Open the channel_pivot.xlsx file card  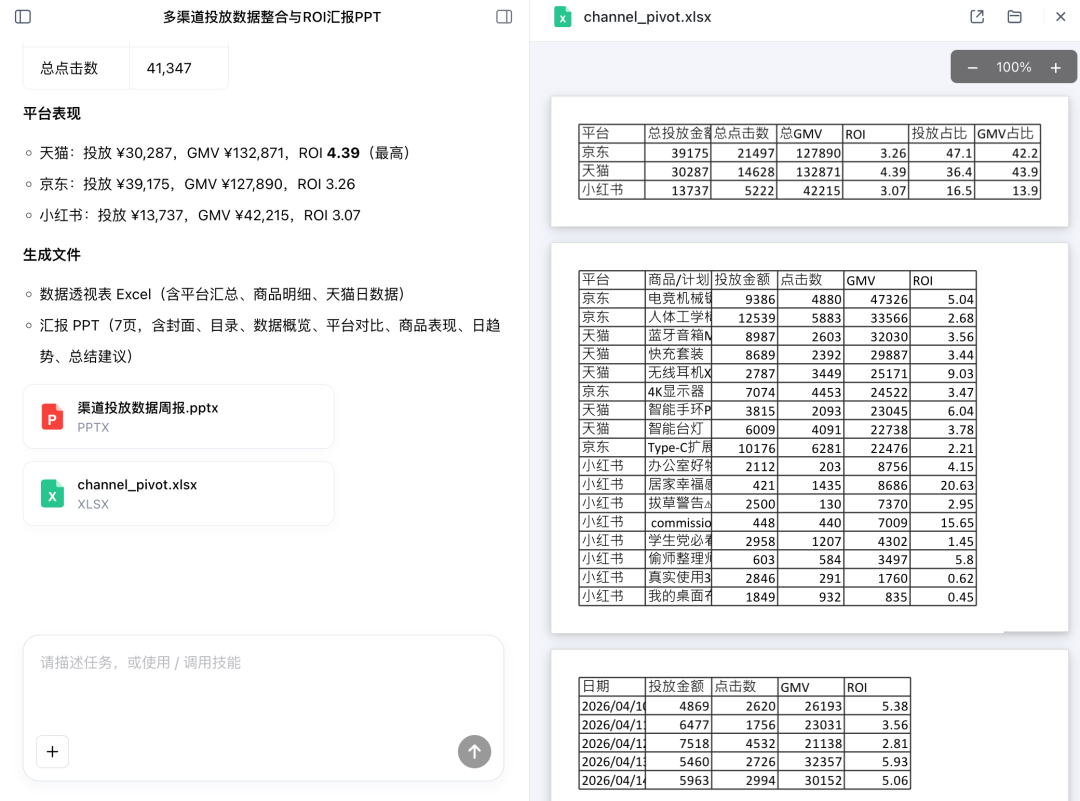point(178,494)
